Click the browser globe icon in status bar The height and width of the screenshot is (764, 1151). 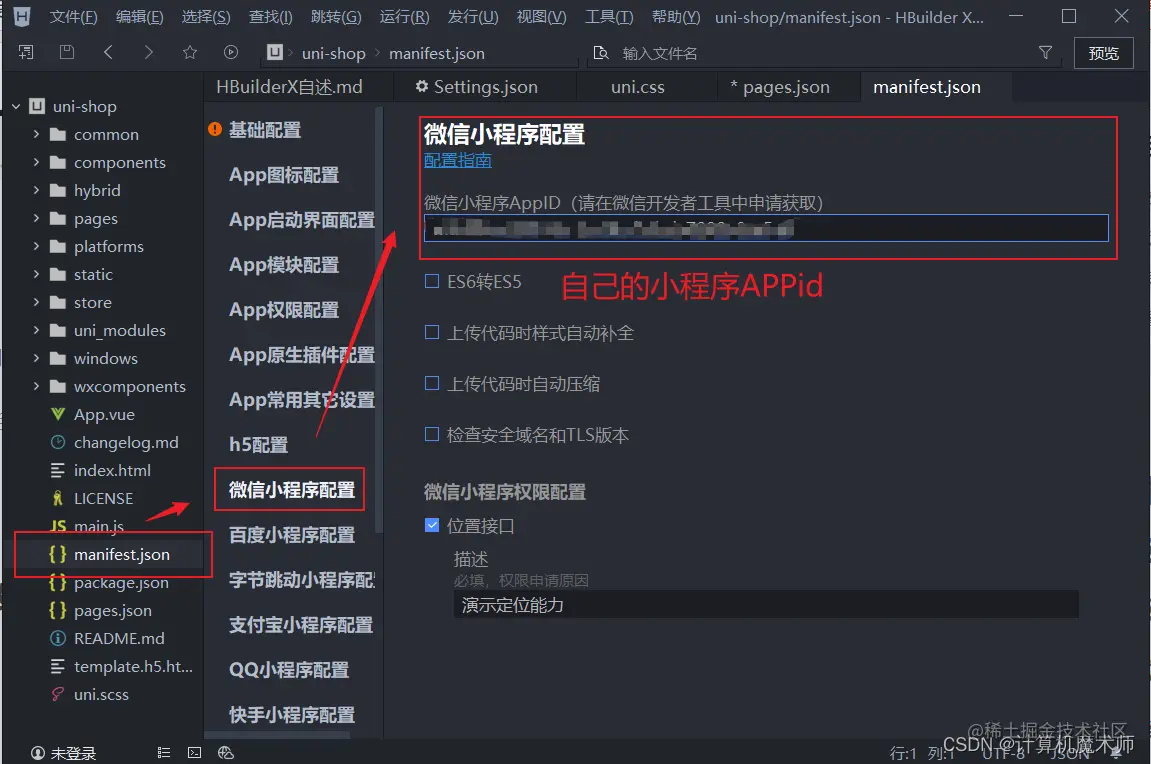coord(225,752)
